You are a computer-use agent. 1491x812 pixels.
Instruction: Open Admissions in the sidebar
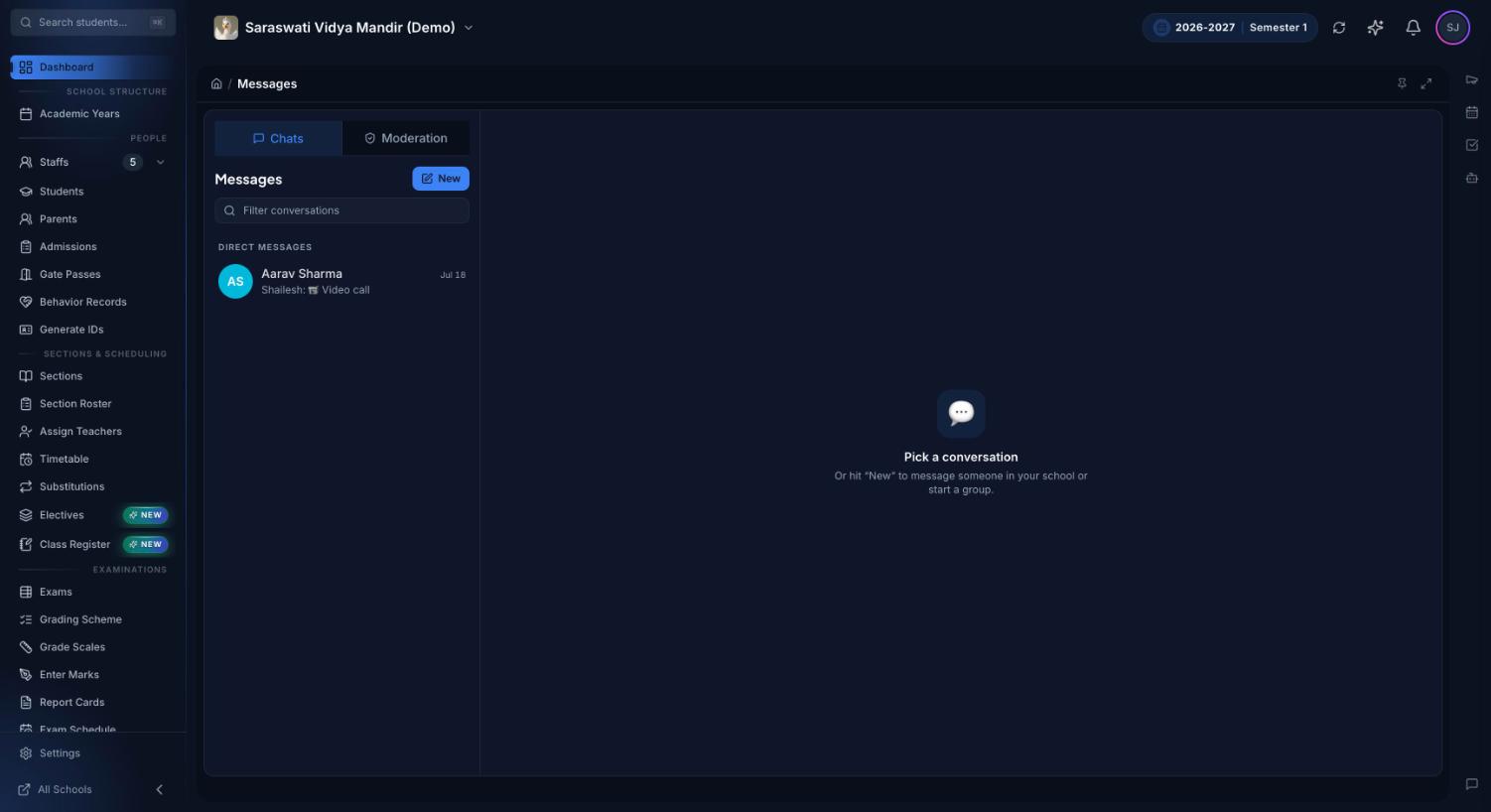(93, 246)
